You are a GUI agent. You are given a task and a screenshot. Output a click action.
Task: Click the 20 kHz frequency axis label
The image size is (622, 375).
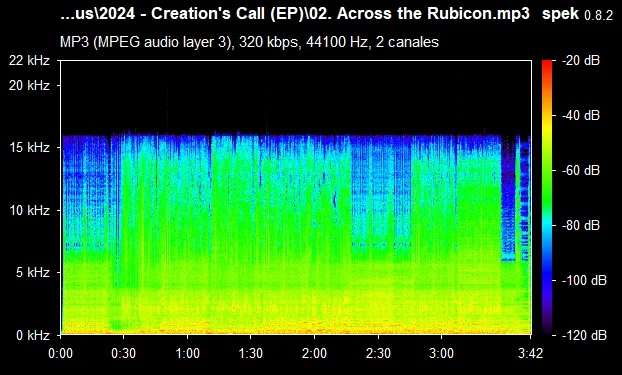[30, 85]
